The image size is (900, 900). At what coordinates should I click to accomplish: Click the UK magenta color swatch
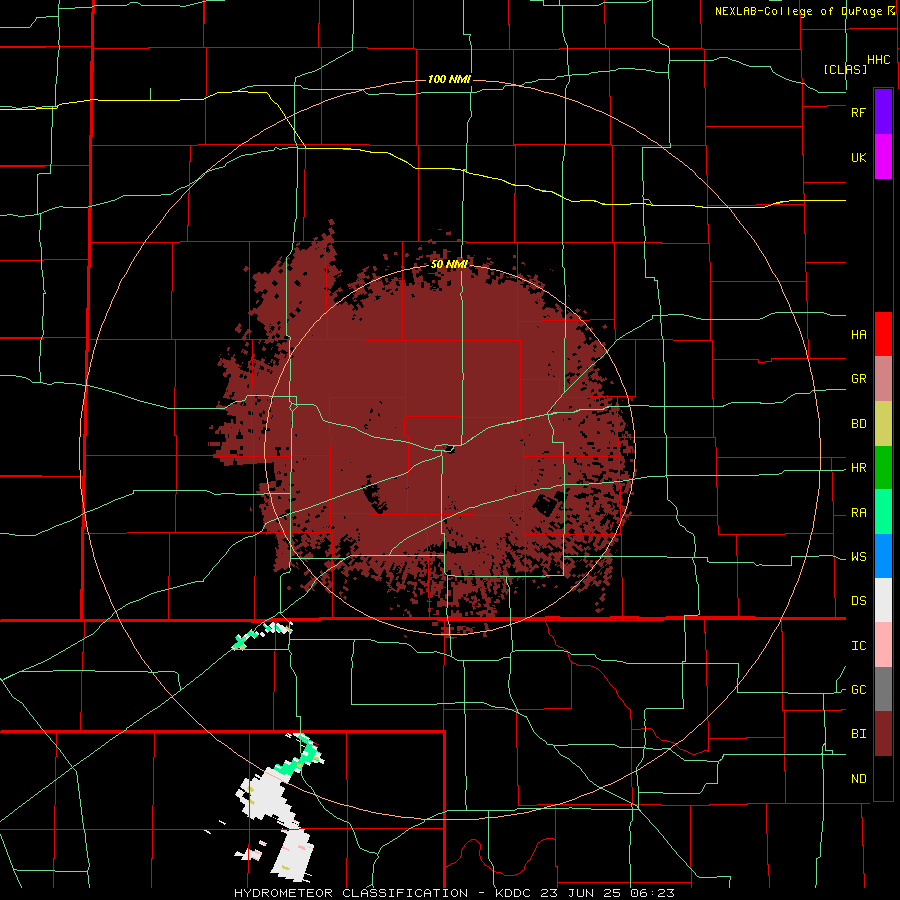tap(883, 157)
